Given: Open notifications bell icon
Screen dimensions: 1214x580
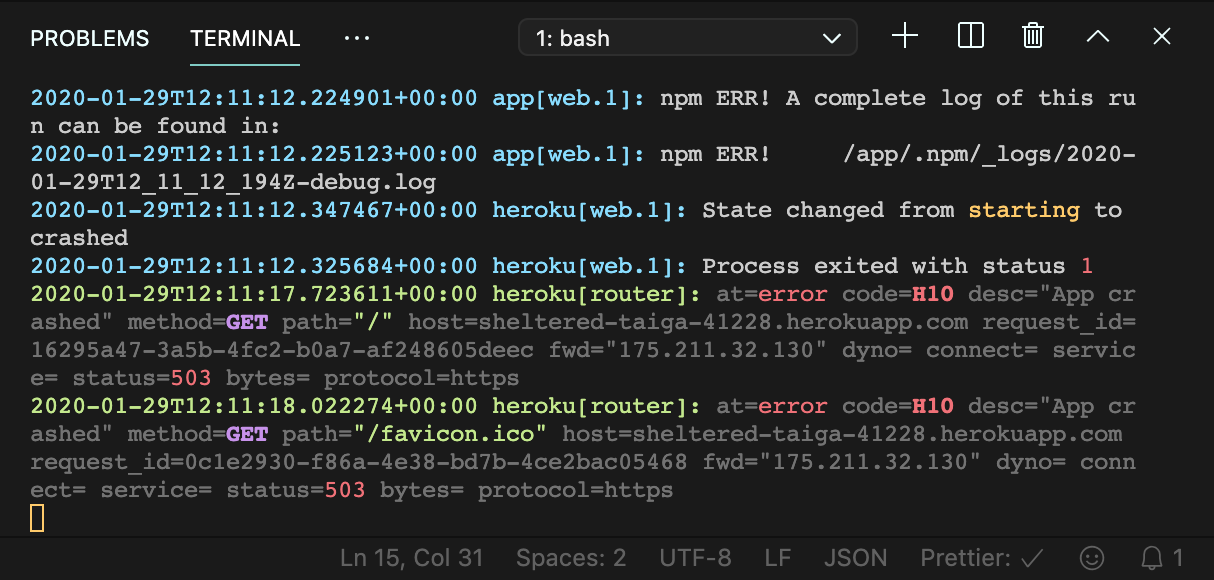Looking at the screenshot, I should [1163, 558].
